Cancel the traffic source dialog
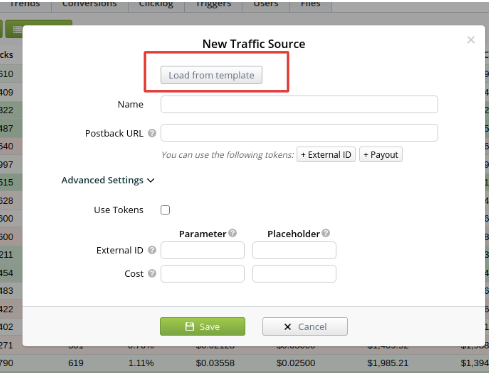Screen dimensions: 489x374 pyautogui.click(x=305, y=326)
